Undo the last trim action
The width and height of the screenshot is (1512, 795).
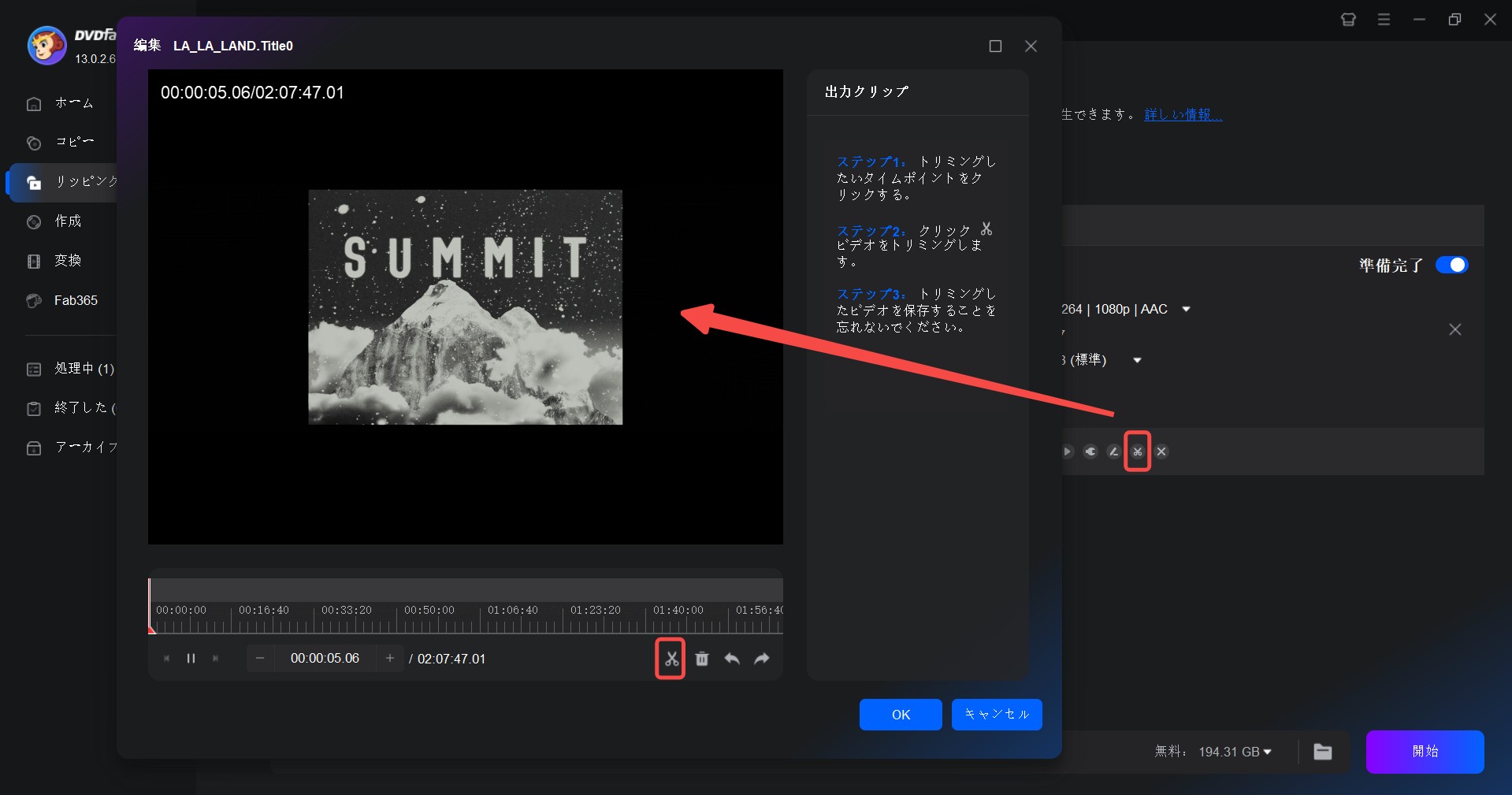click(x=732, y=659)
